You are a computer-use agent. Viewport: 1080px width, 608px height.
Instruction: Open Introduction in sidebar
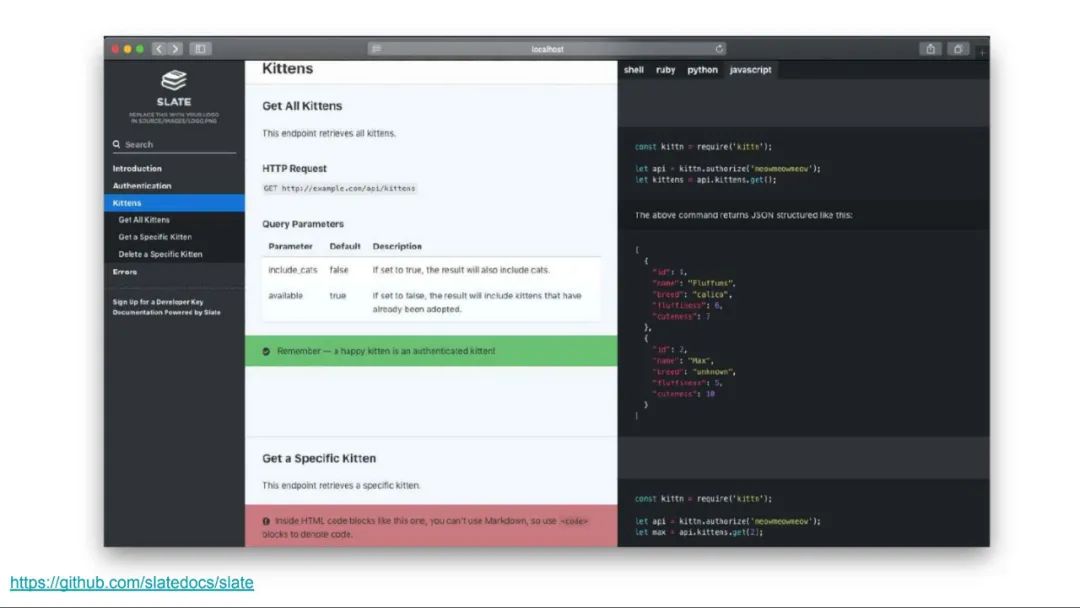pos(137,169)
